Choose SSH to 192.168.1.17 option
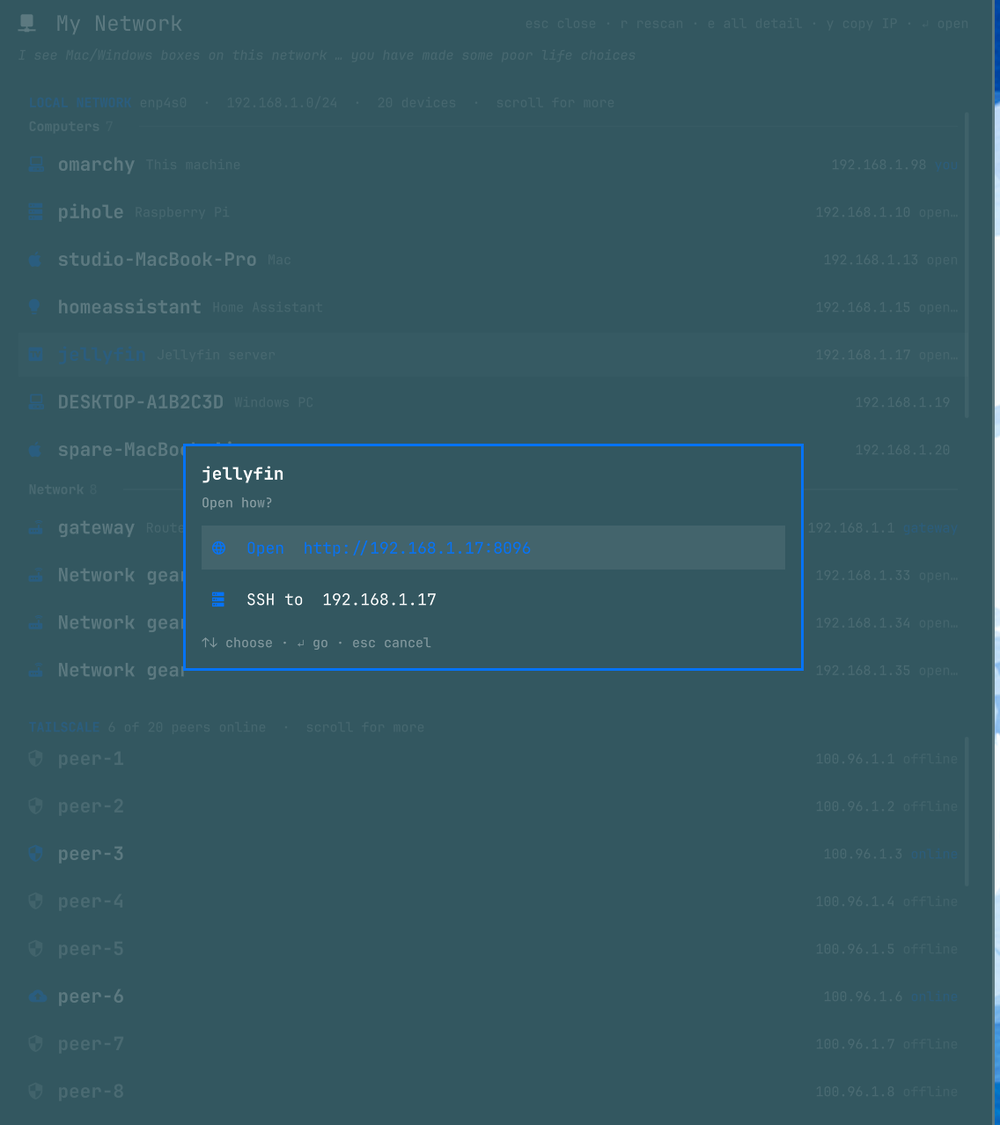This screenshot has width=1000, height=1125. [x=493, y=599]
